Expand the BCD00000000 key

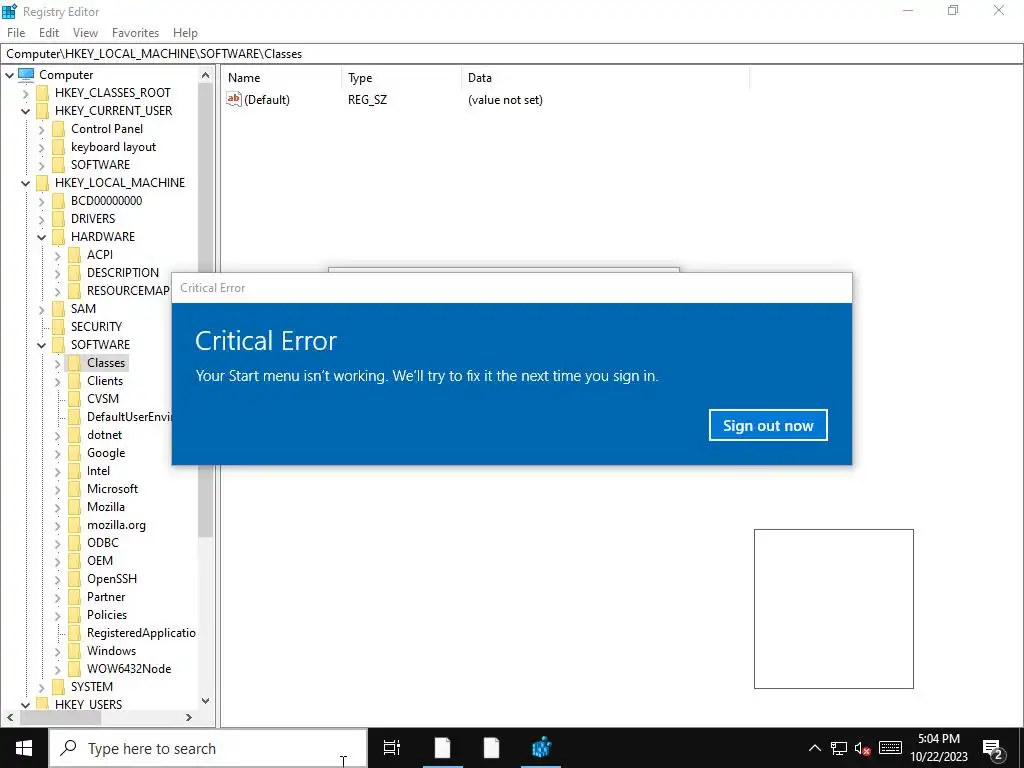click(42, 201)
